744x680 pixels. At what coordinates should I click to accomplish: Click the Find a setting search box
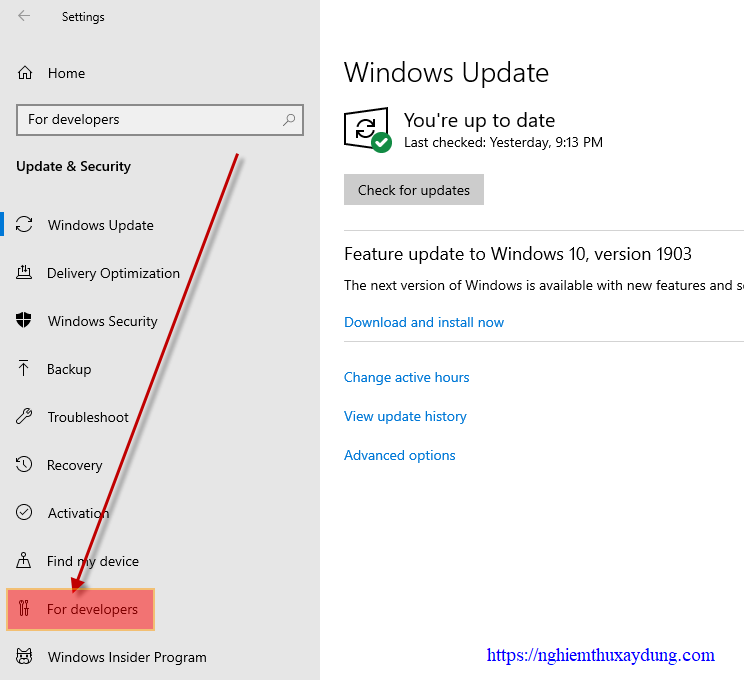(160, 120)
